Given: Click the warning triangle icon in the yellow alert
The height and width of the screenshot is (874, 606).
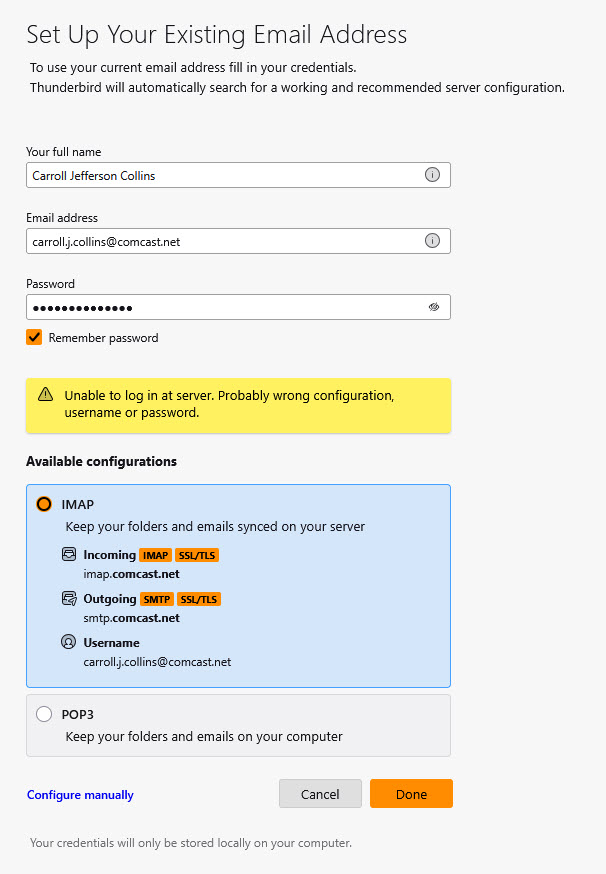Looking at the screenshot, I should pos(45,395).
